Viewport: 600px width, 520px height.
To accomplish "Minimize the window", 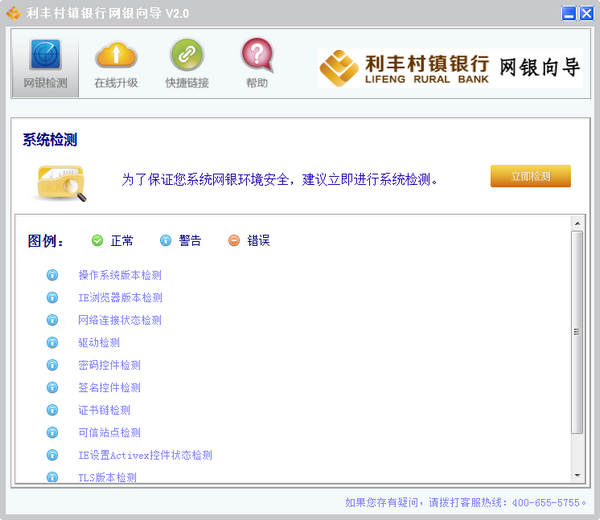I will point(568,13).
